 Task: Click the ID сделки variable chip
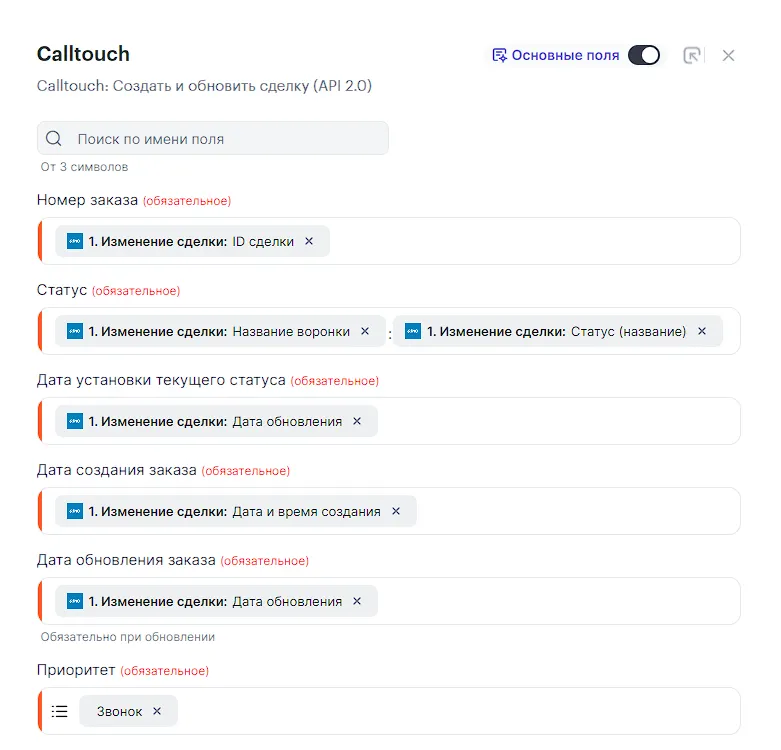pyautogui.click(x=190, y=242)
